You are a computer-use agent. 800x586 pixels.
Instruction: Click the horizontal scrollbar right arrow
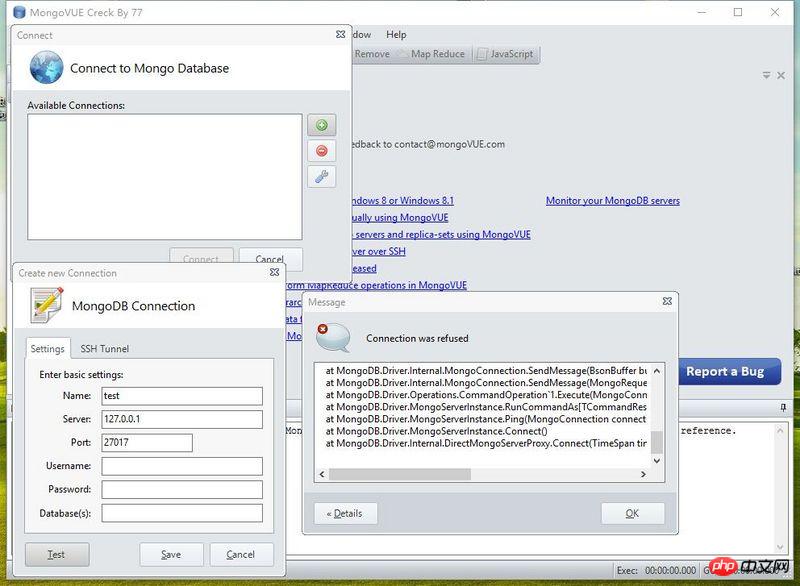point(643,474)
